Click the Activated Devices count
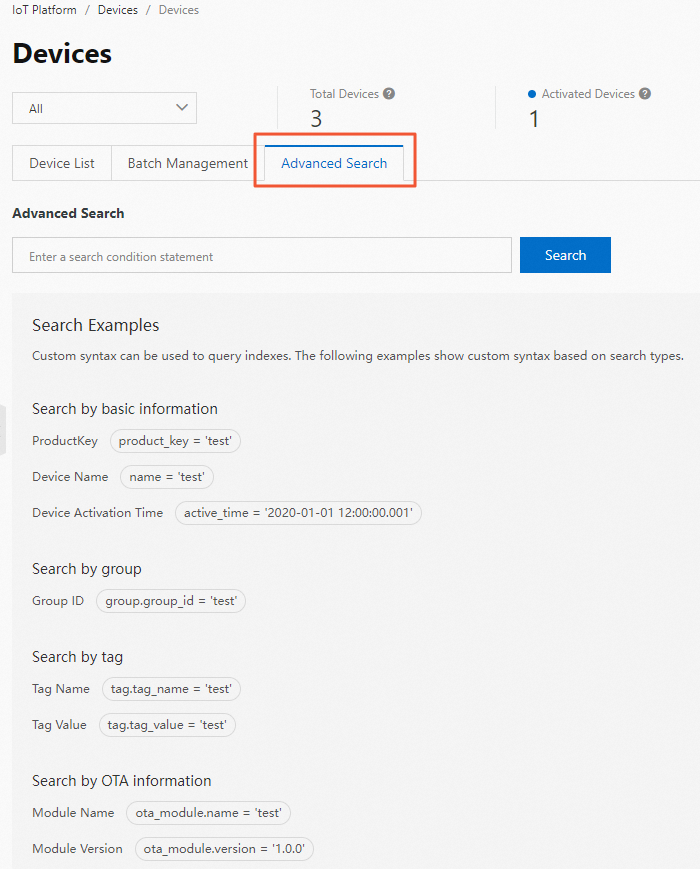 (534, 119)
